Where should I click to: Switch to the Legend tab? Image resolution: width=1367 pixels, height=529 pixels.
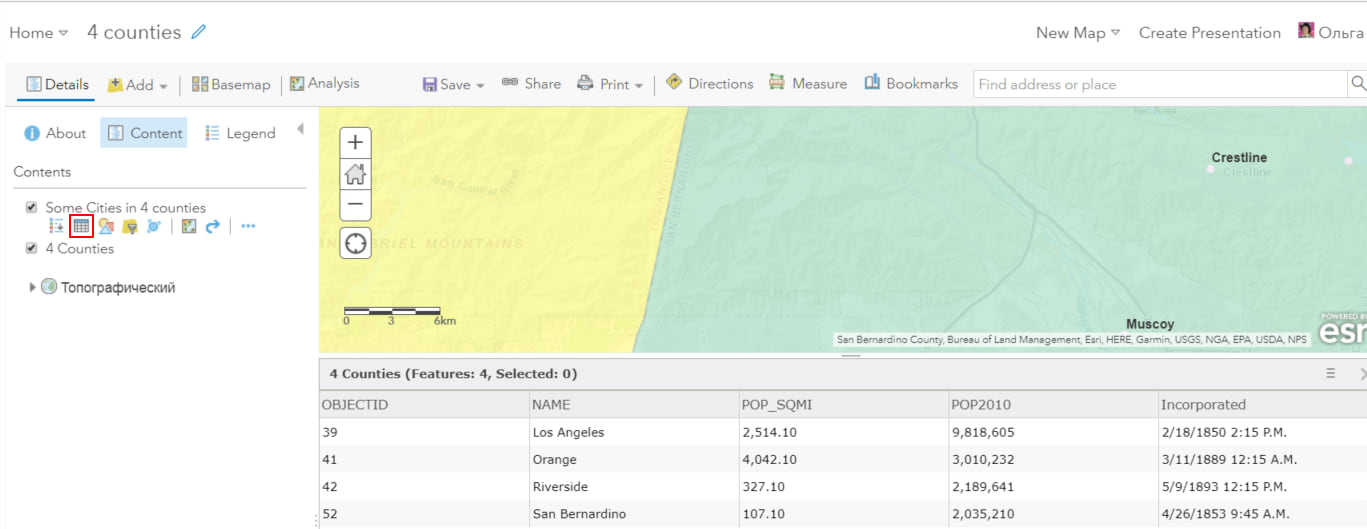point(240,133)
